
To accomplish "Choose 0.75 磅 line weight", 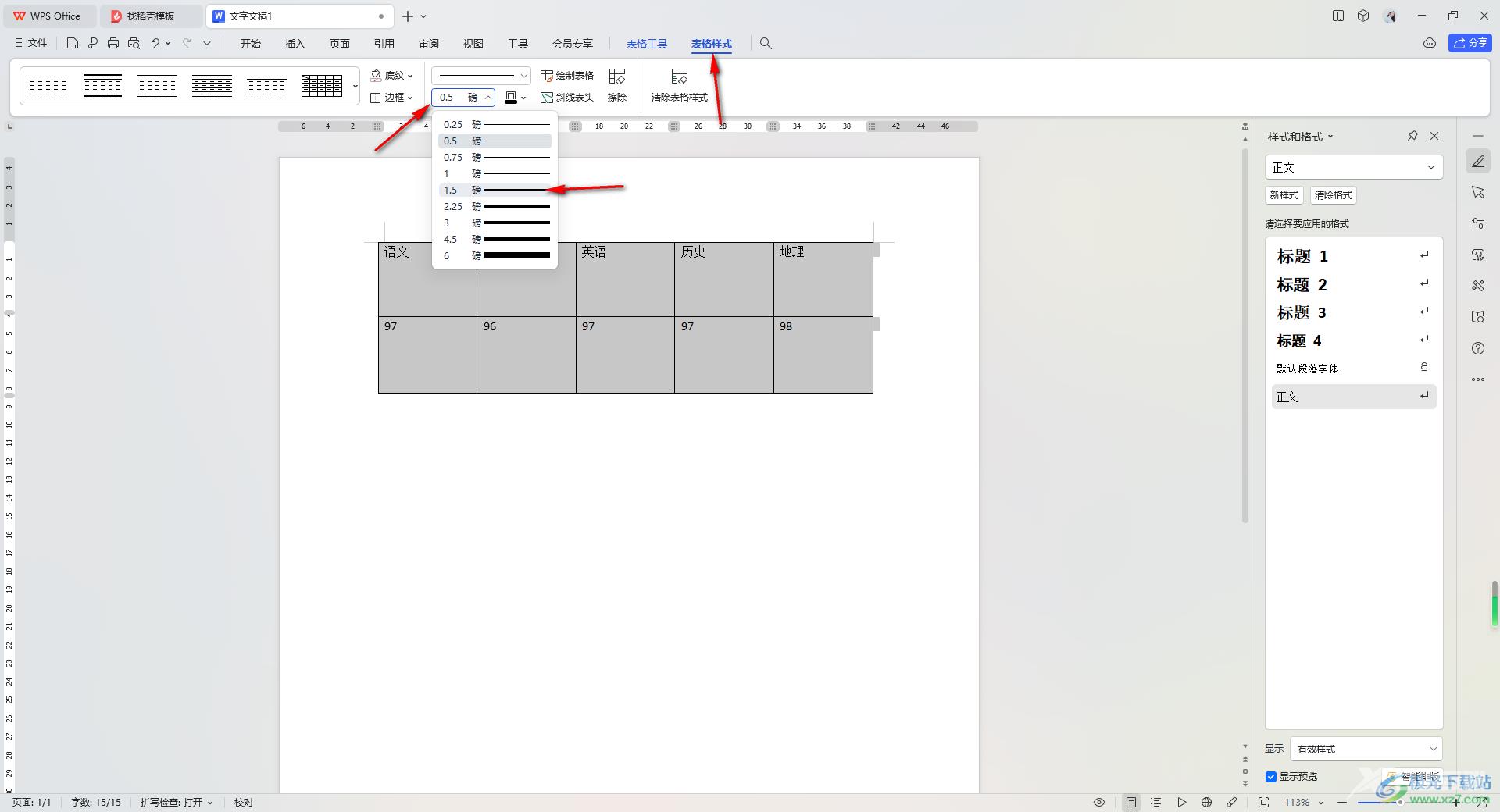I will pos(495,158).
